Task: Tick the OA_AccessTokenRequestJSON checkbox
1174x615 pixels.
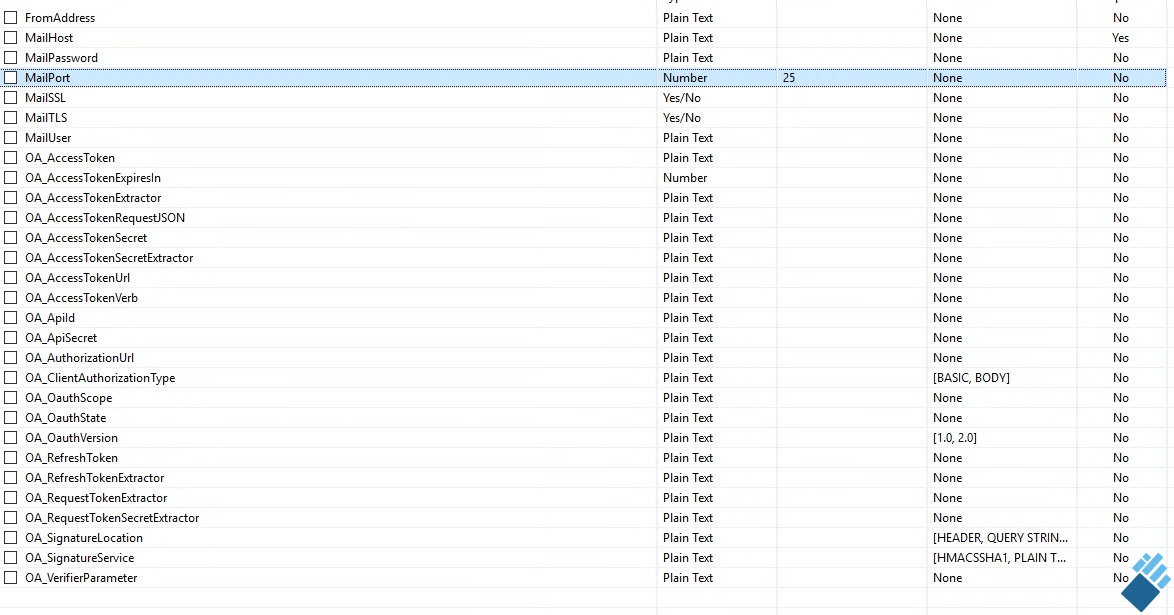Action: click(x=10, y=217)
